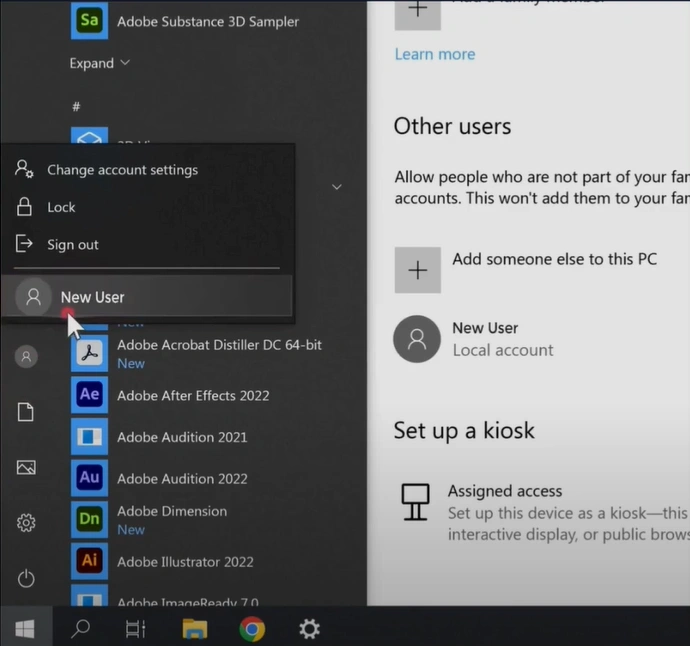Viewport: 690px width, 646px height.
Task: Open the Documents sidebar icon
Action: (x=26, y=412)
